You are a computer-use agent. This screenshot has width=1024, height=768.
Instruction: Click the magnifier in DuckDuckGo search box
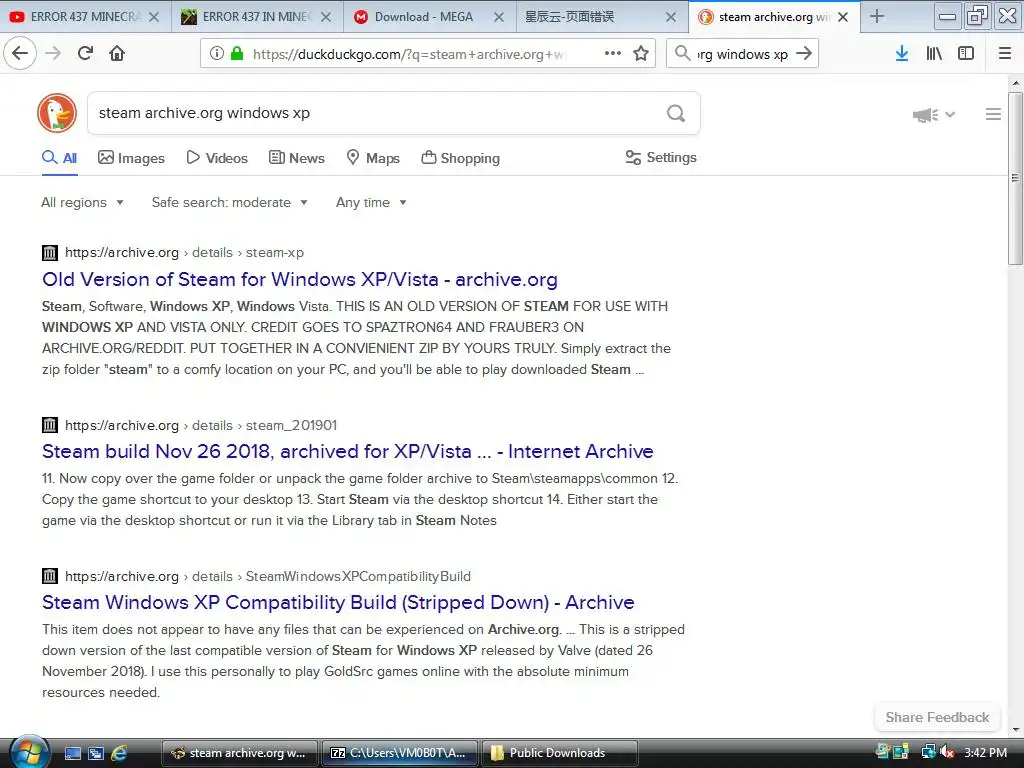pyautogui.click(x=676, y=114)
